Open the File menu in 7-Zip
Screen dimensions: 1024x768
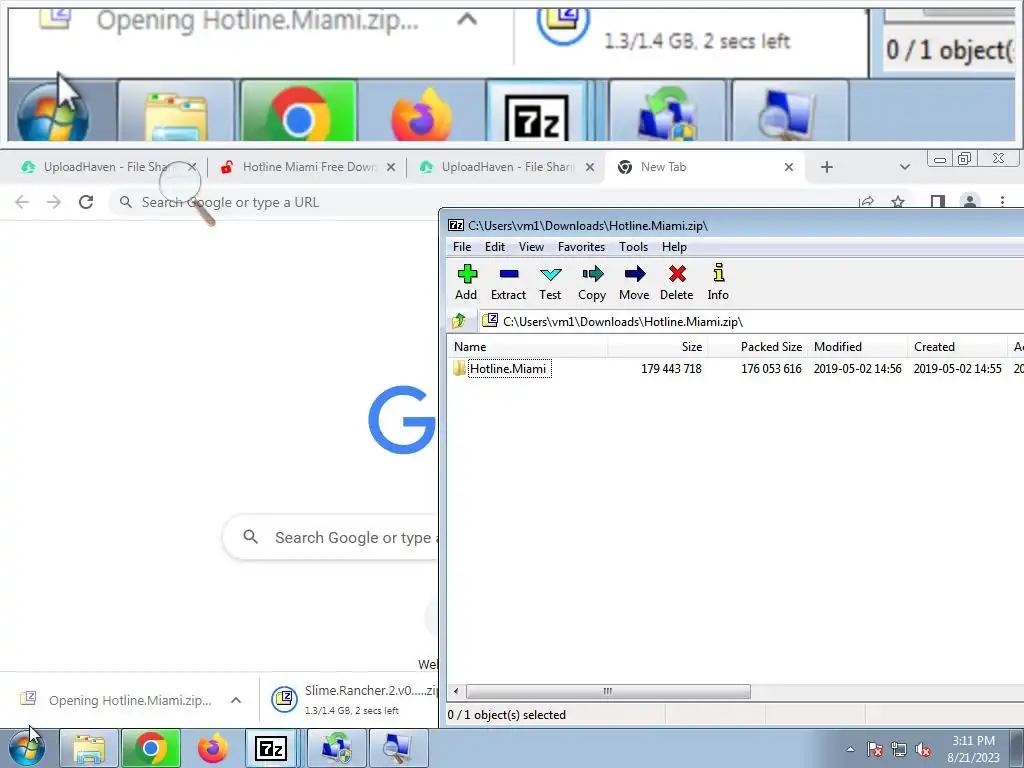tap(462, 247)
